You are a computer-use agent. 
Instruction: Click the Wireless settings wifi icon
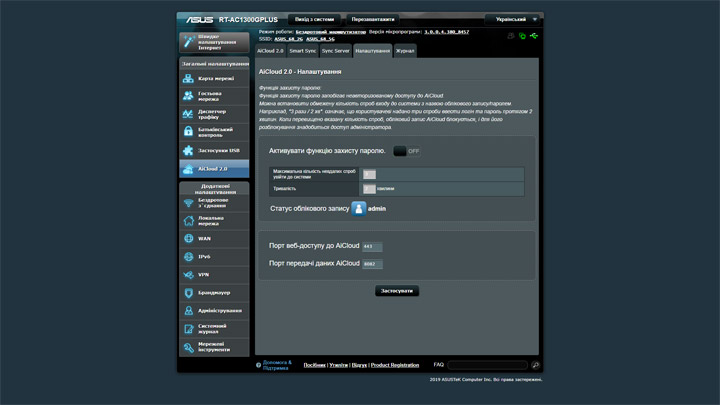(188, 203)
